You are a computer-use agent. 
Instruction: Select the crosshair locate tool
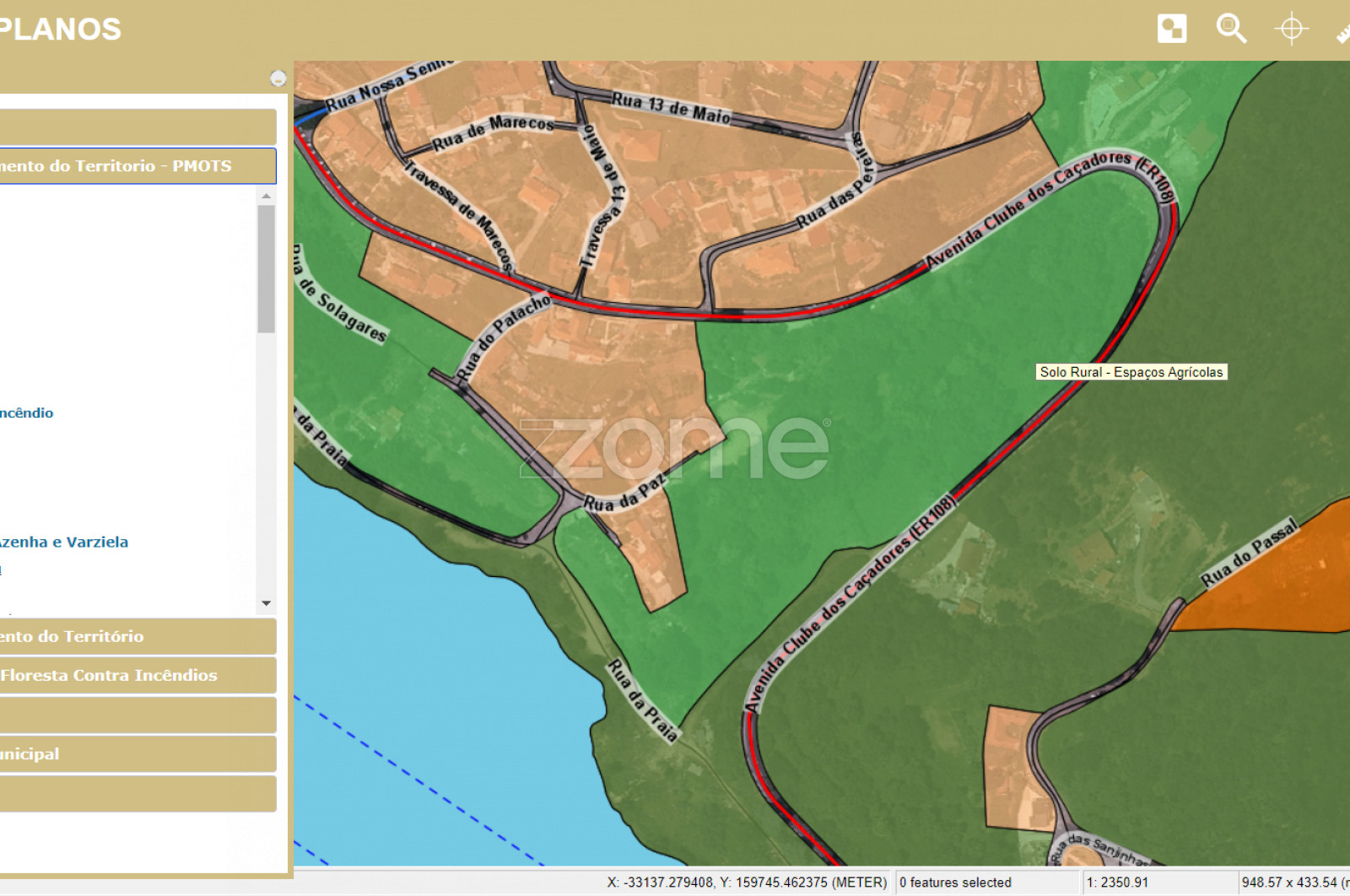1290,29
